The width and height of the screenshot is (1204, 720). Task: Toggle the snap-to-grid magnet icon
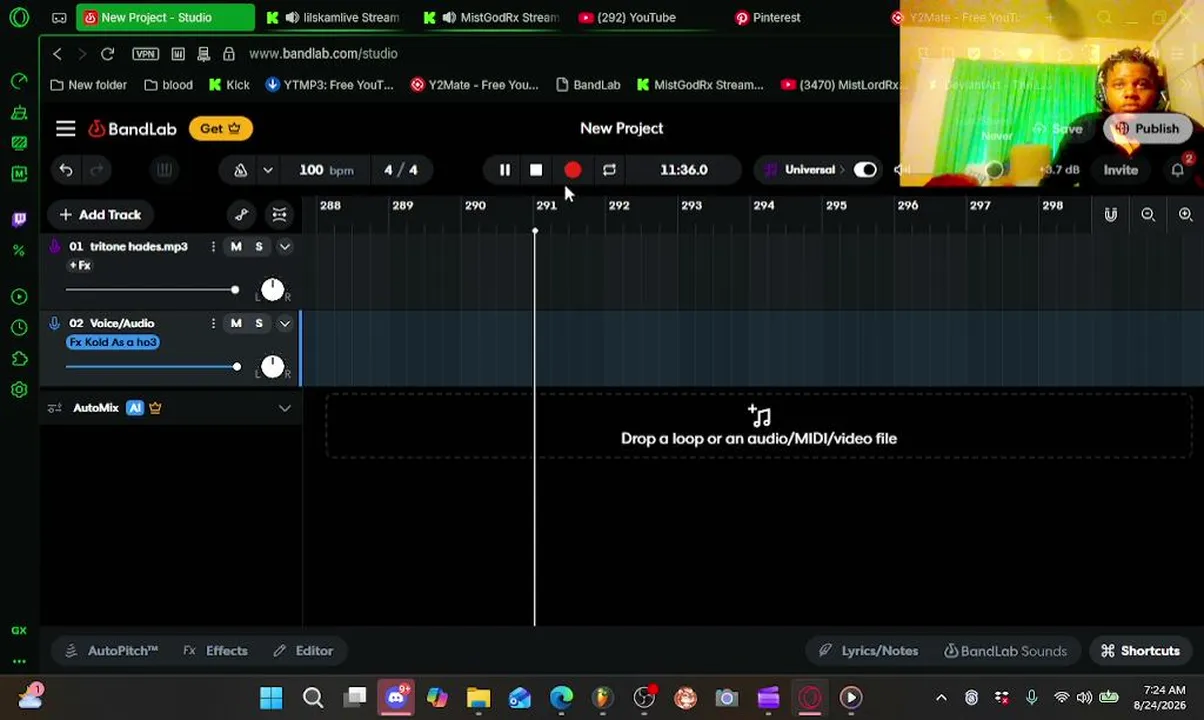[x=1111, y=214]
